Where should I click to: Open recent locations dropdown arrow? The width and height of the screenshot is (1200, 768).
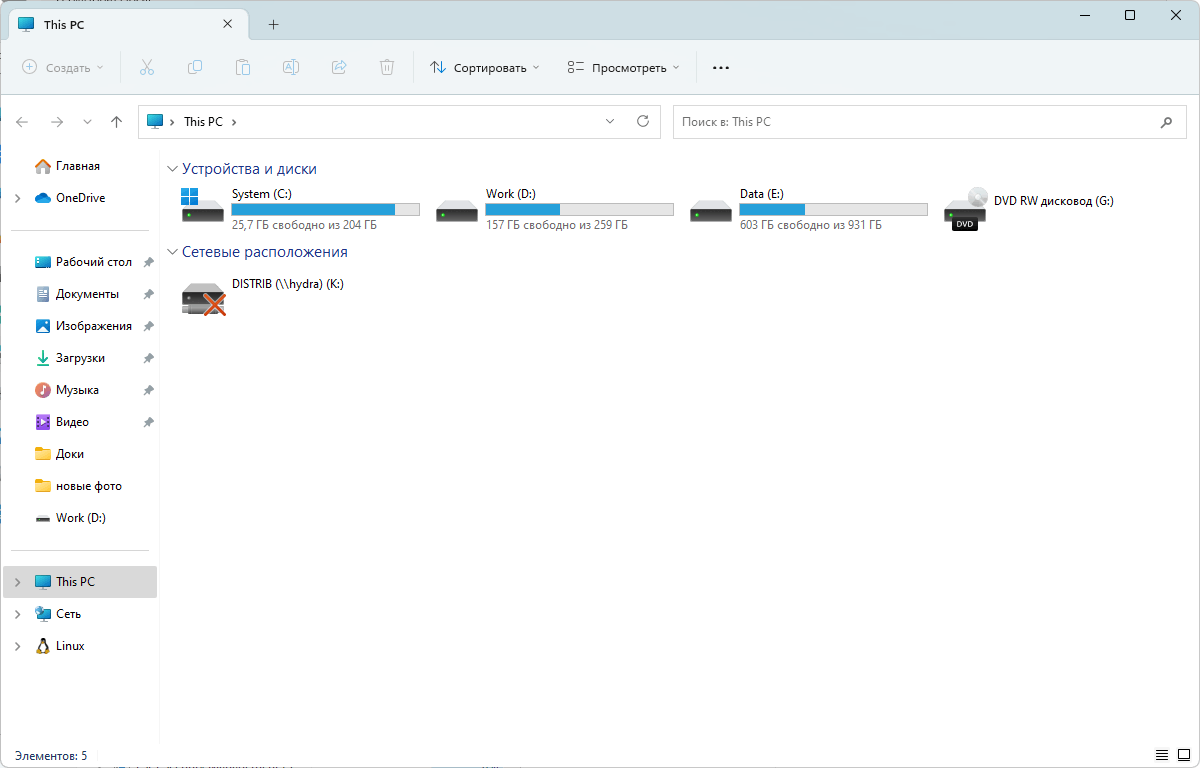click(x=87, y=122)
